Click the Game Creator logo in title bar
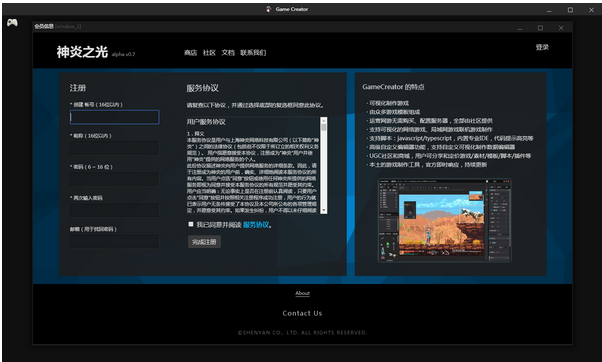602x362 pixels. pyautogui.click(x=269, y=9)
